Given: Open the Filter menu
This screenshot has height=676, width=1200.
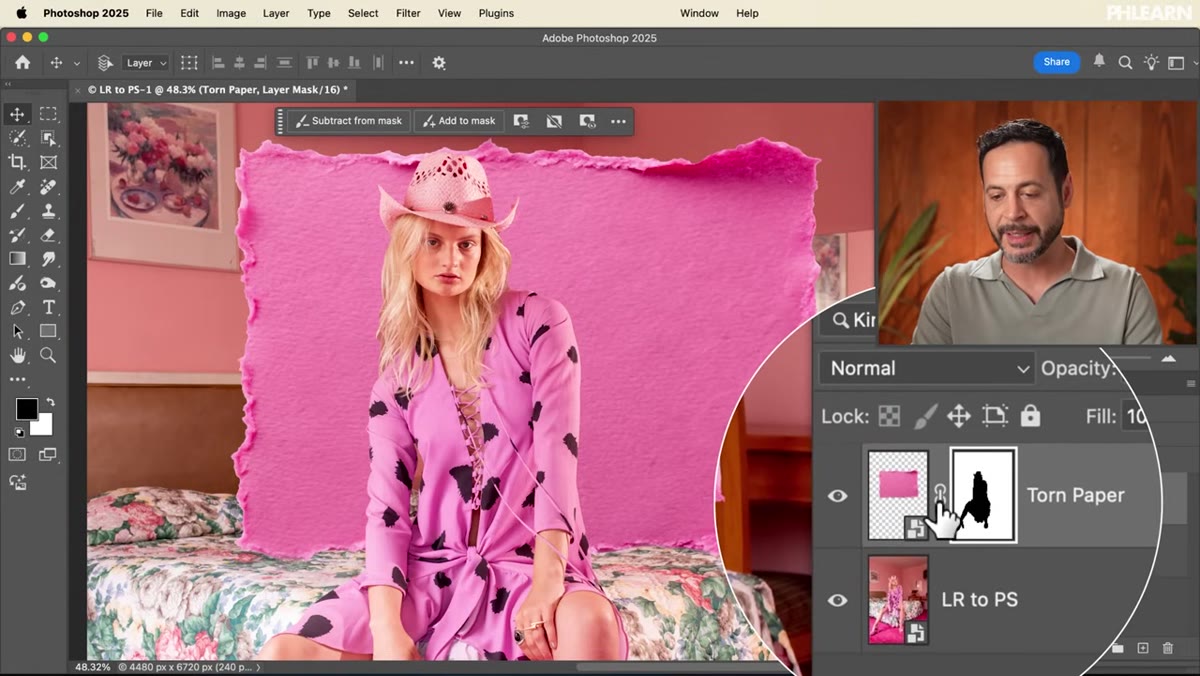Looking at the screenshot, I should (408, 13).
